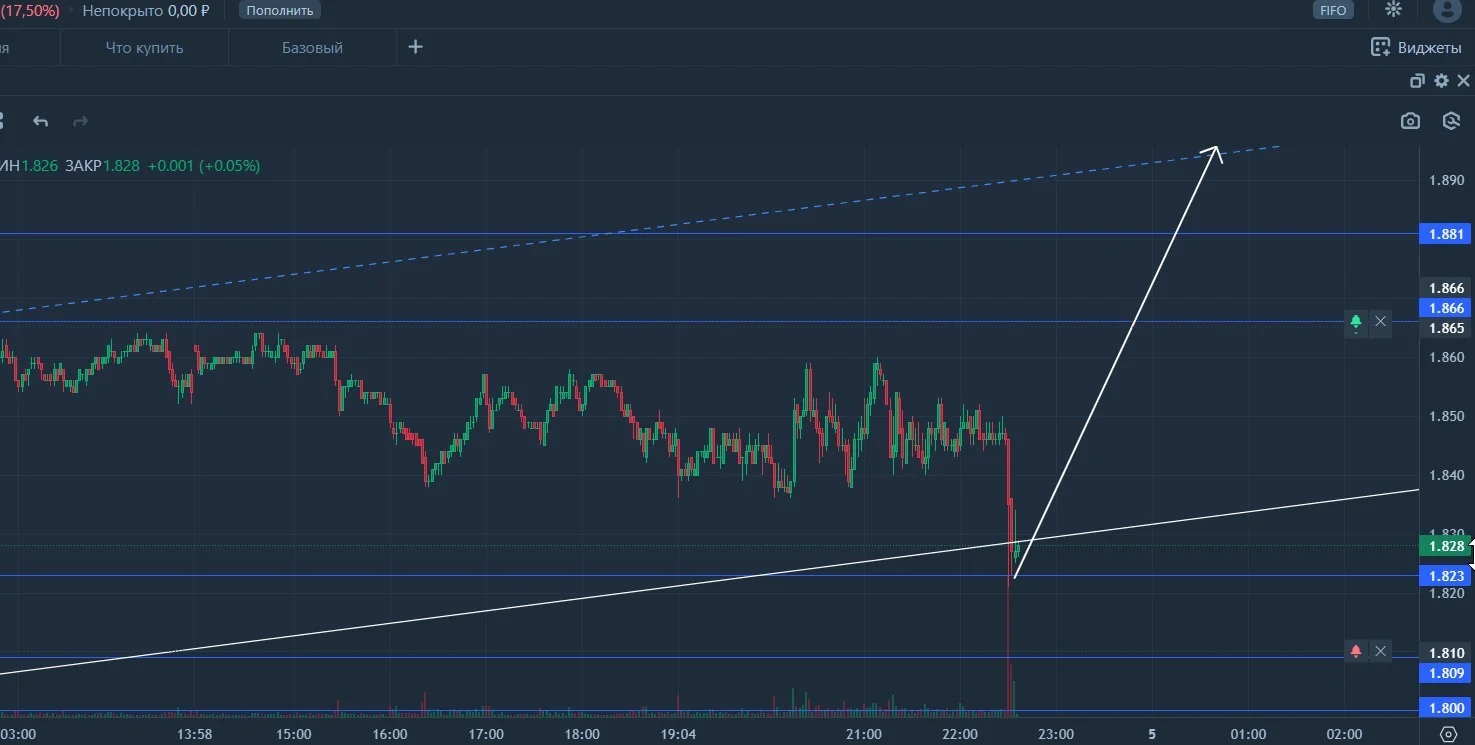
Task: Click the 1.890 price axis label
Action: 1446,180
